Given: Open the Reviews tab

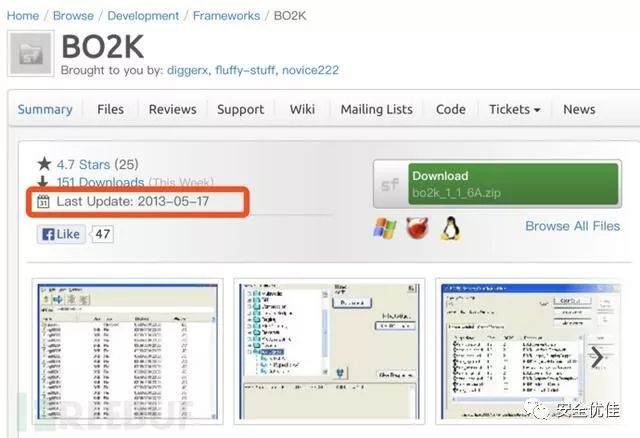Looking at the screenshot, I should point(172,109).
